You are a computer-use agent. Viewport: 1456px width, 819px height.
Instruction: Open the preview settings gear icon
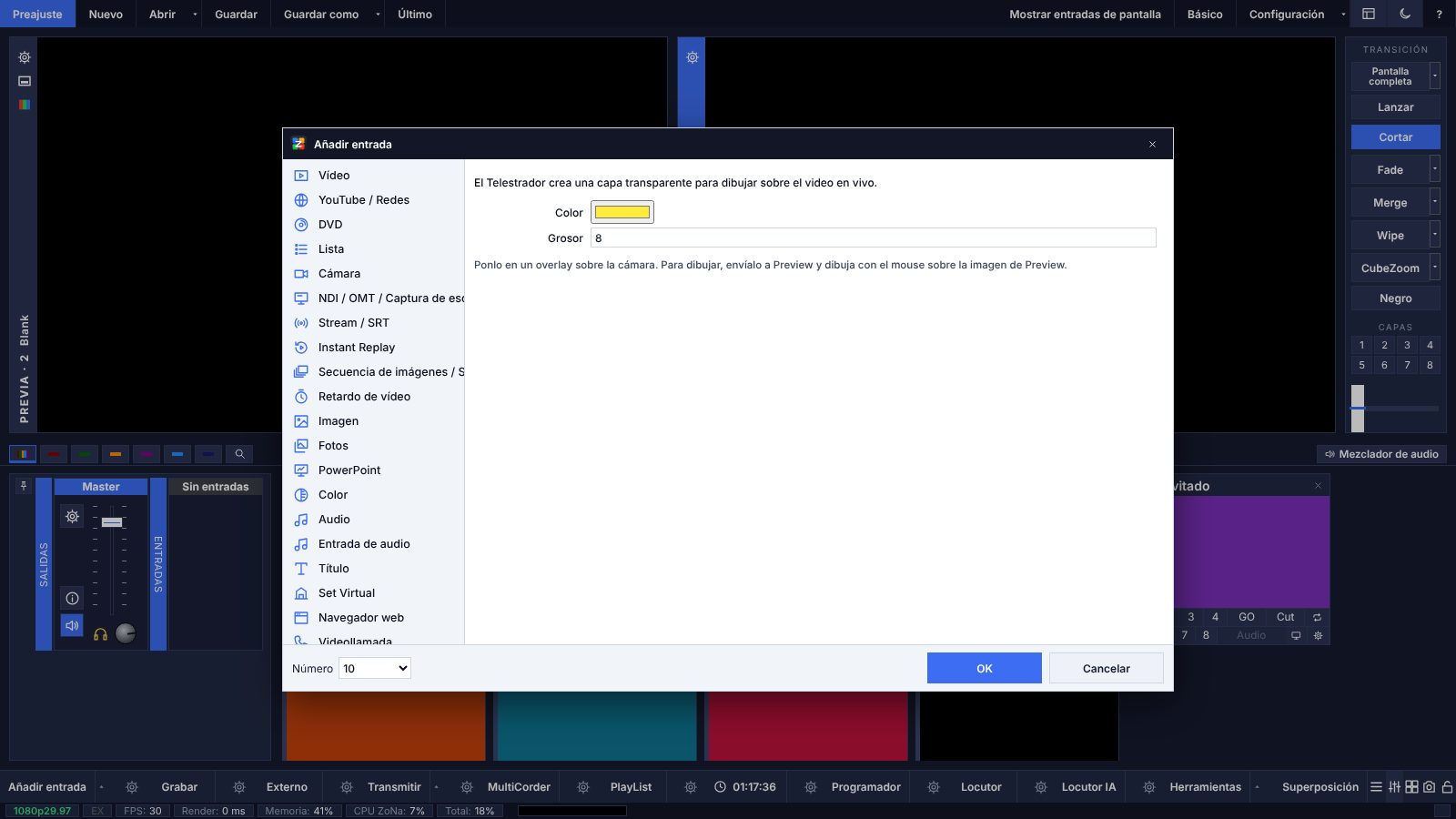25,57
